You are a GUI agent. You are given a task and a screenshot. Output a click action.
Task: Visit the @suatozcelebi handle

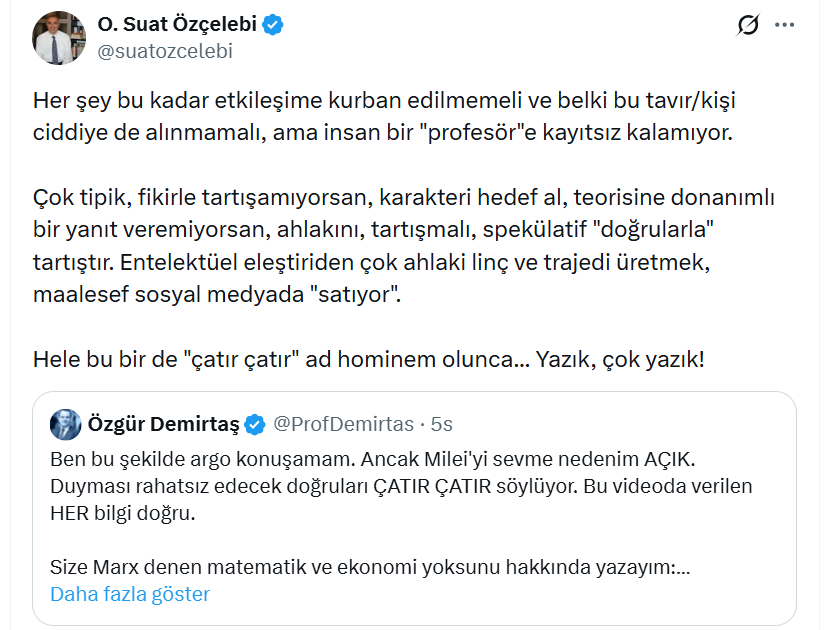pyautogui.click(x=164, y=51)
